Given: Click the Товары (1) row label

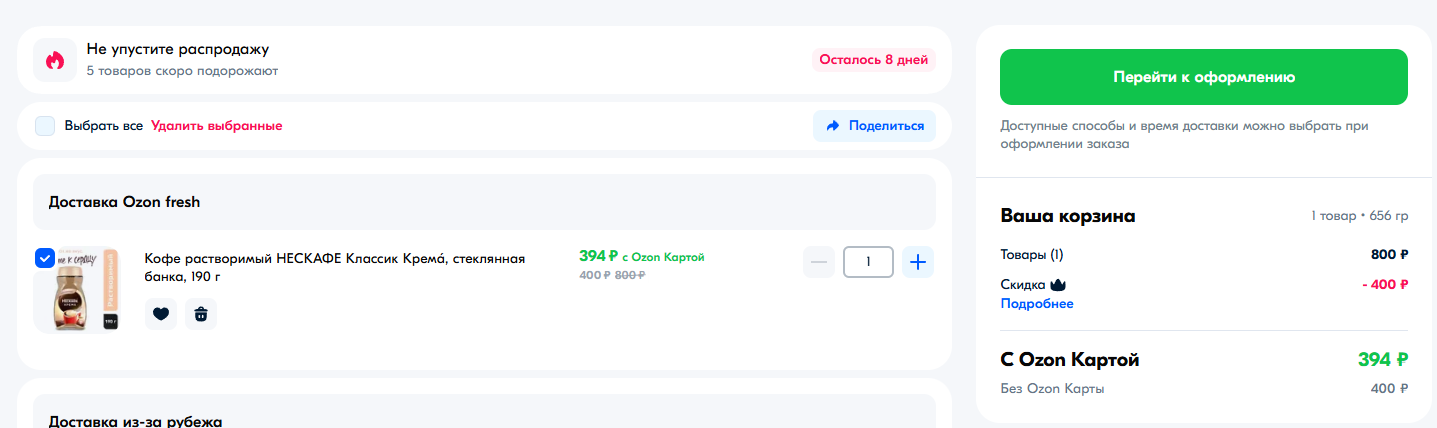Looking at the screenshot, I should 1032,255.
